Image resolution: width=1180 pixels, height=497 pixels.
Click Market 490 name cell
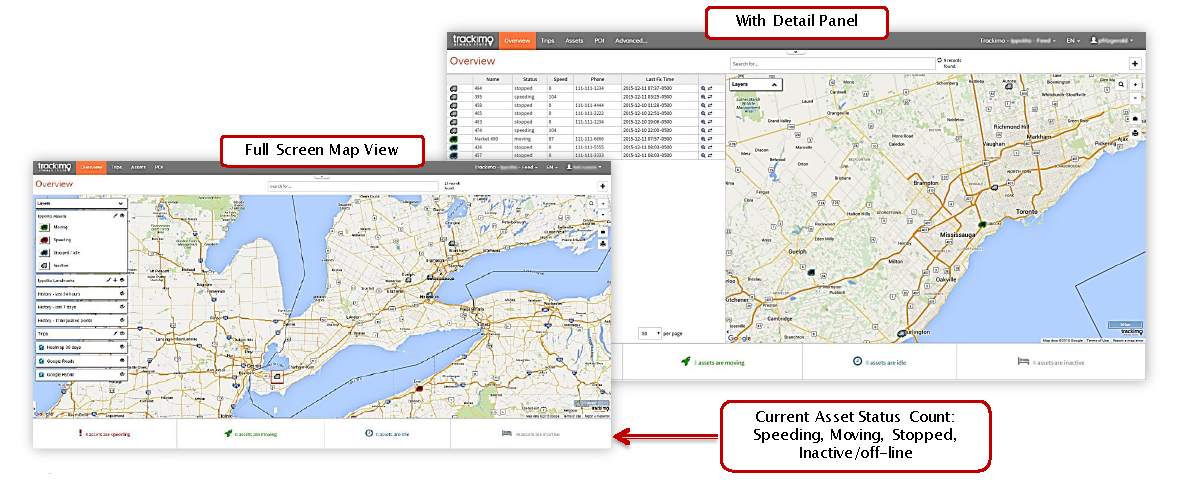493,139
